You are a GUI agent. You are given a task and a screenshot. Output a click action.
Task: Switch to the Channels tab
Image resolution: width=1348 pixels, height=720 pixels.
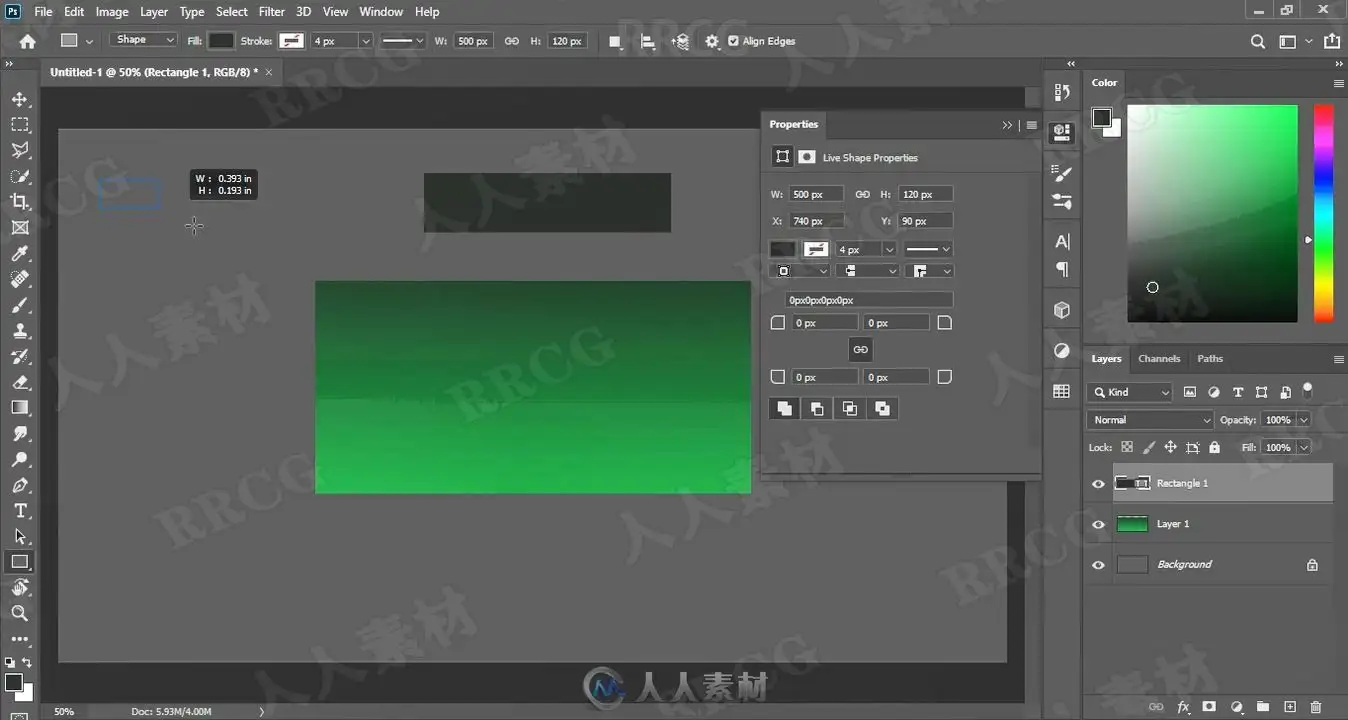(1159, 358)
